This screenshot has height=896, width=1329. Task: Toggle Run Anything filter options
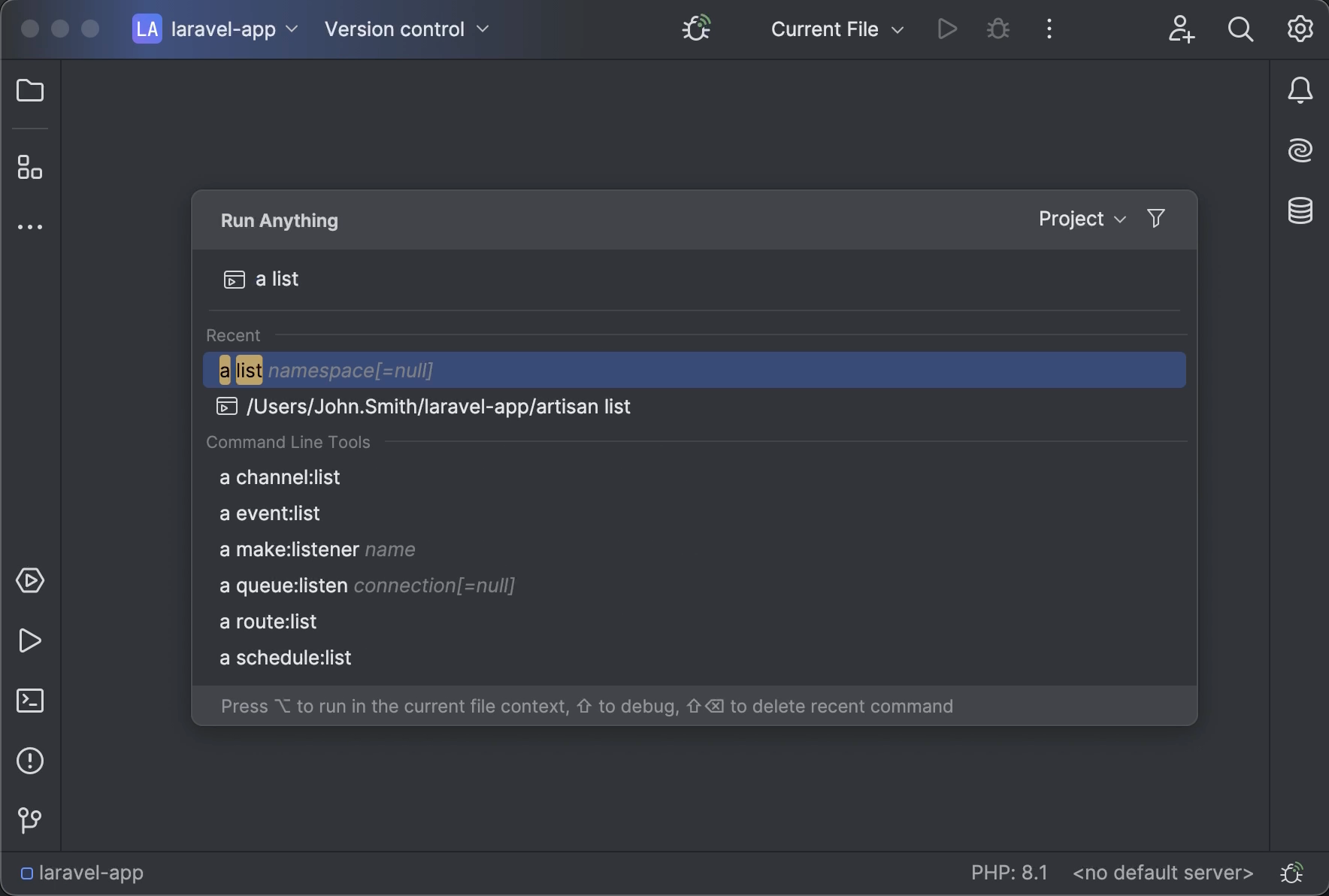coord(1155,219)
